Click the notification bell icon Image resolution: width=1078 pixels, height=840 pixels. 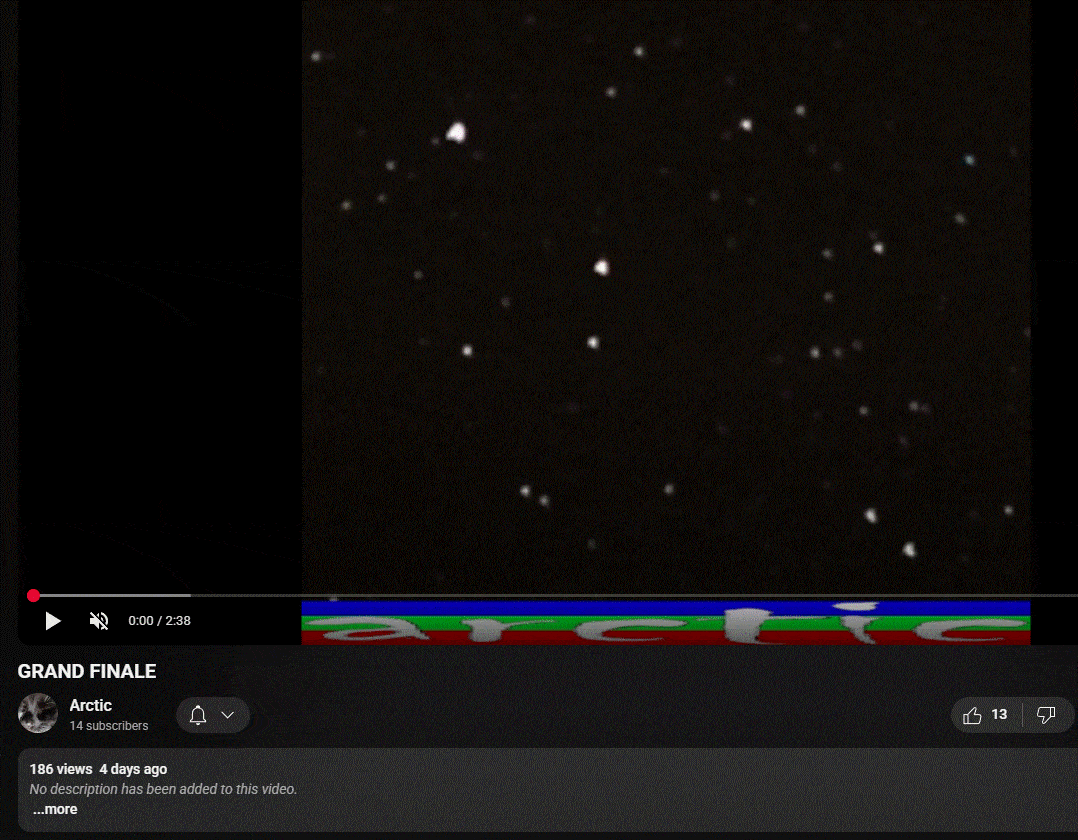tap(198, 715)
